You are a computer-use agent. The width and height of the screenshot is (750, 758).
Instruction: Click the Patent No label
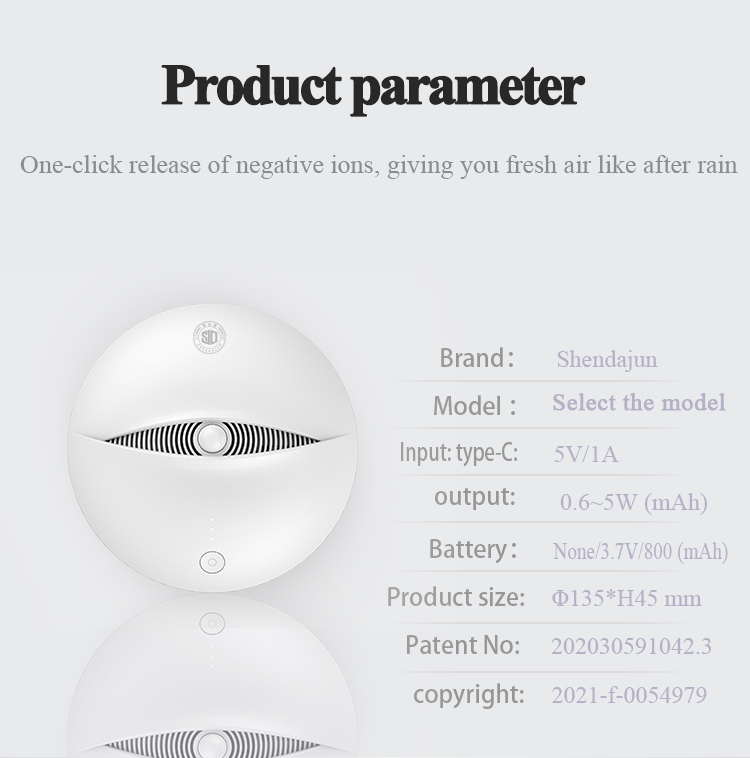coord(462,645)
